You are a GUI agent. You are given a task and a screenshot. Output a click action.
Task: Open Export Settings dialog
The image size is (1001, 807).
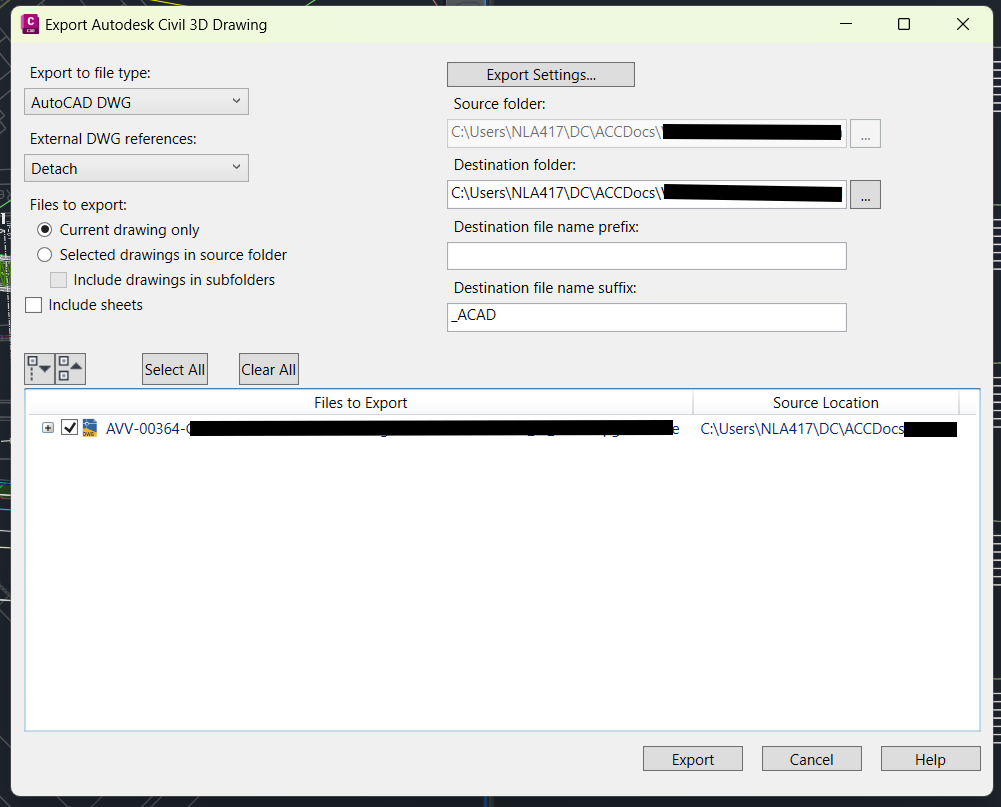click(x=541, y=75)
